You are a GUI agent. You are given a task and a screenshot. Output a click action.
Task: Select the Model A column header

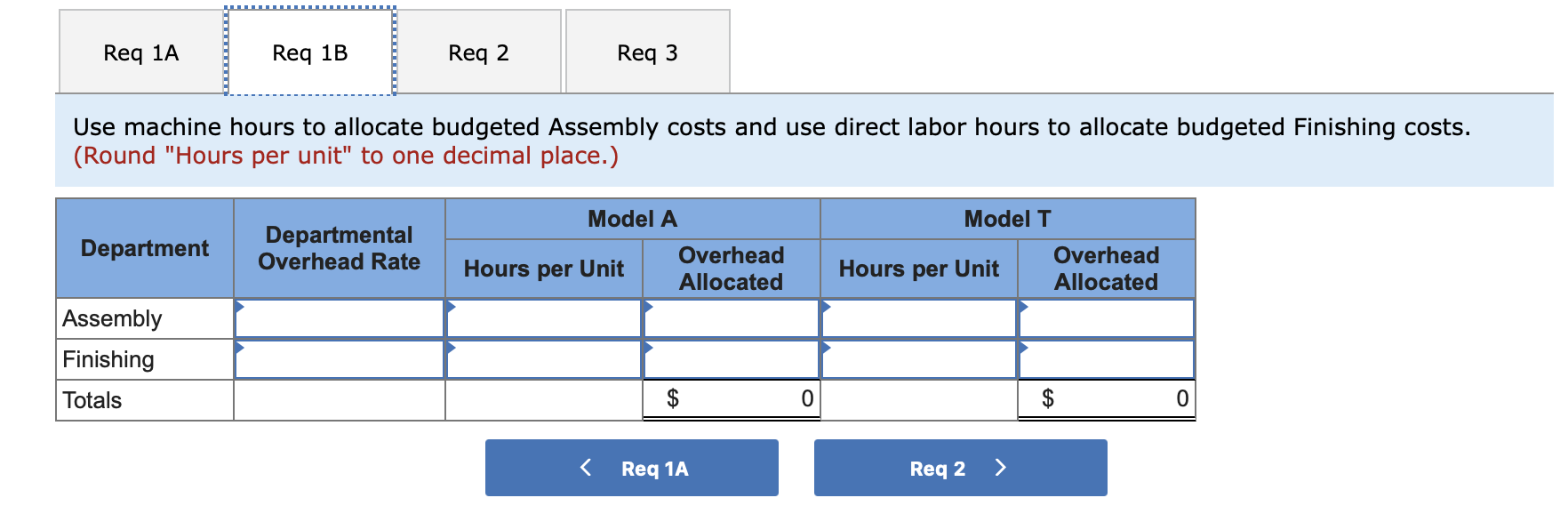(633, 219)
